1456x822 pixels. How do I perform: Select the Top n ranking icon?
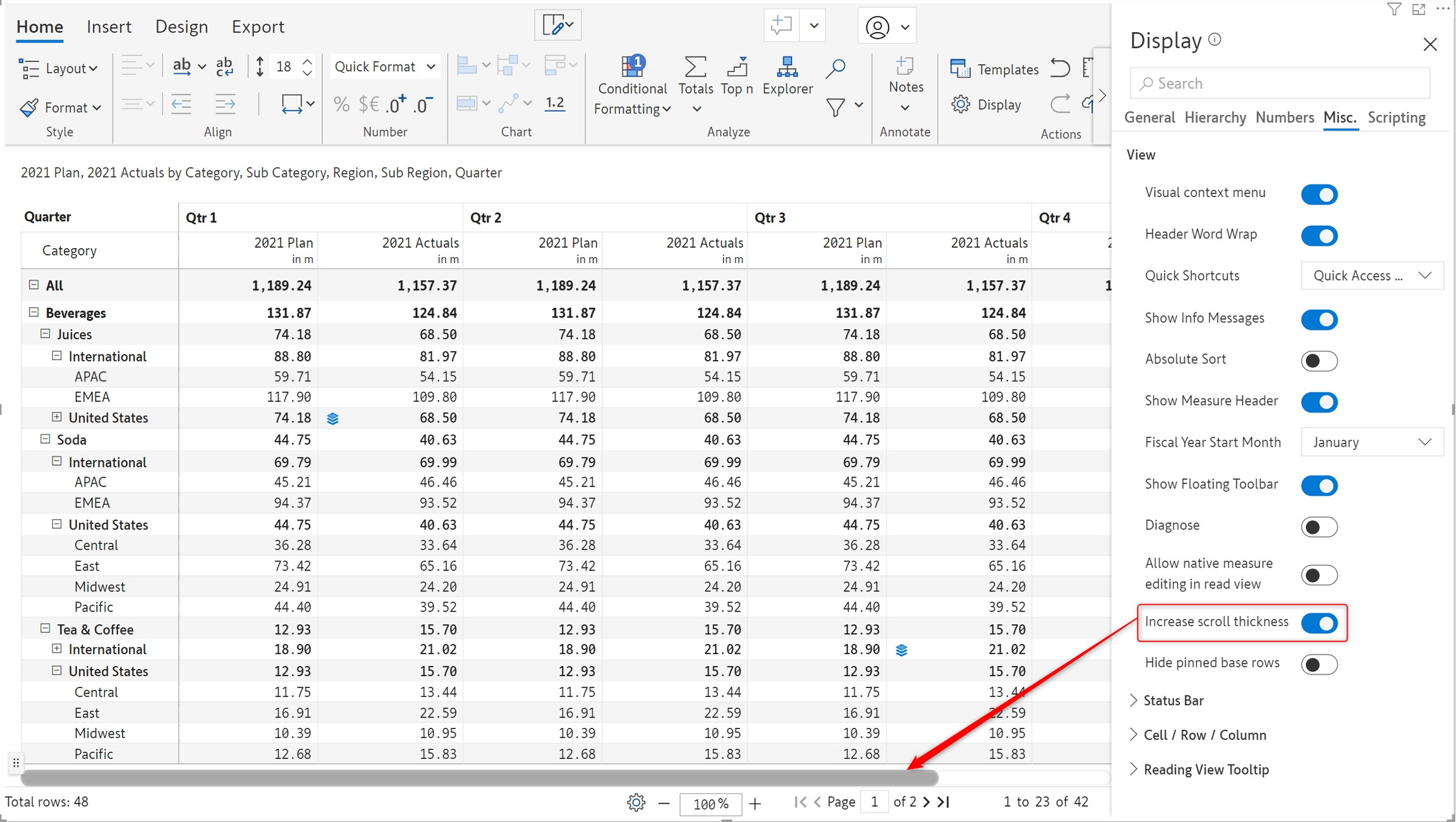coord(737,67)
